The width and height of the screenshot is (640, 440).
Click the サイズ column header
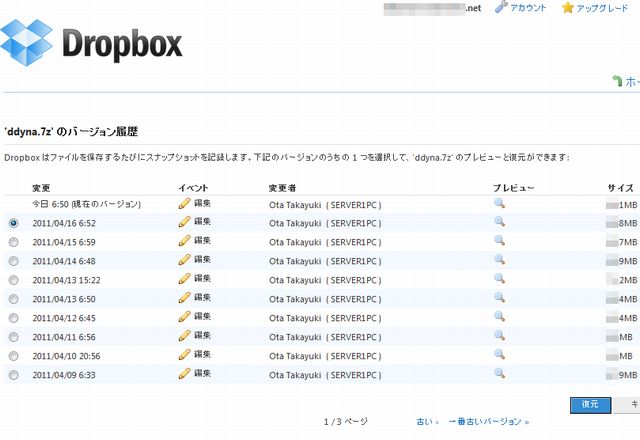pyautogui.click(x=620, y=188)
